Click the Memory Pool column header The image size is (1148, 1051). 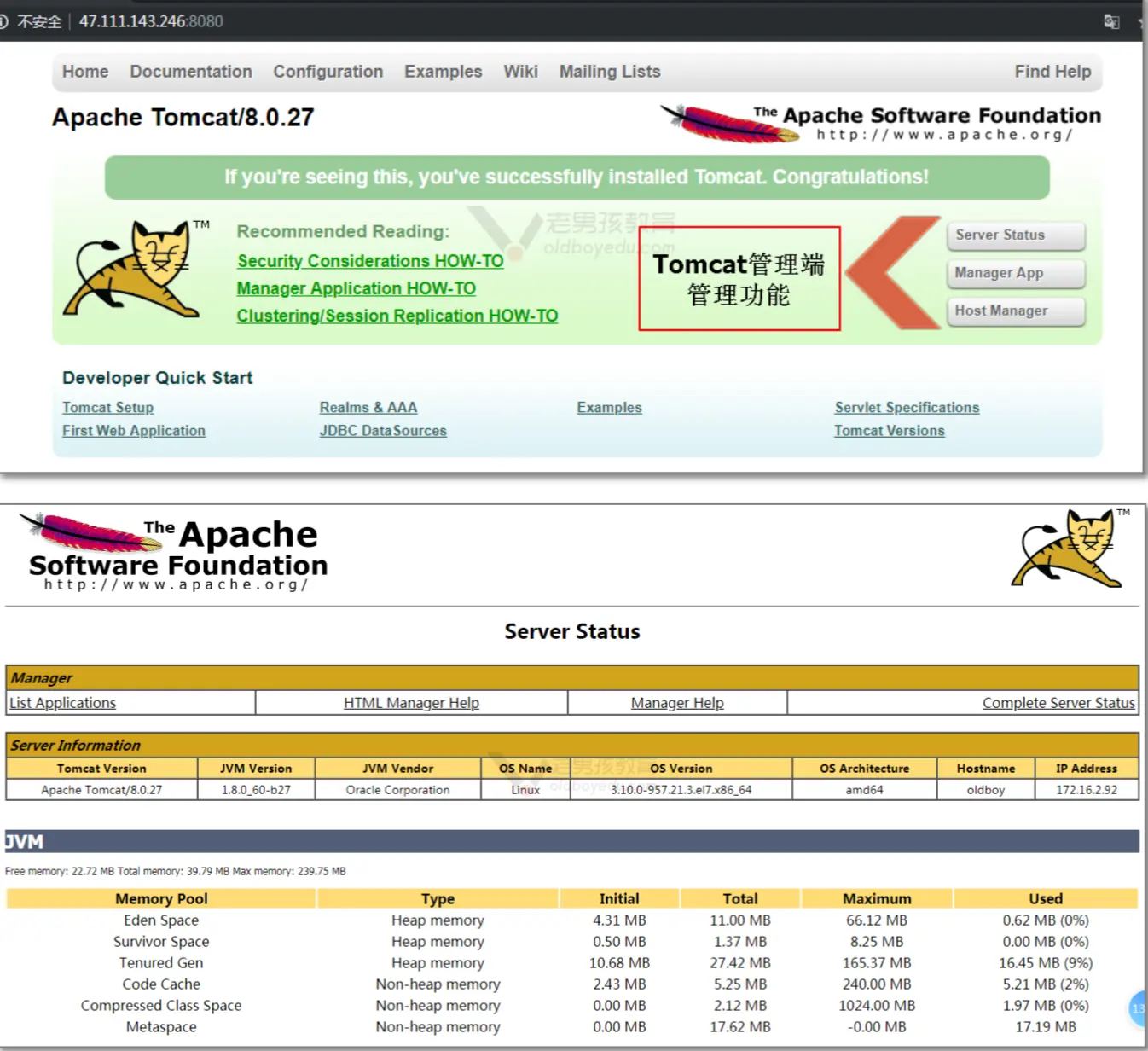coord(161,898)
